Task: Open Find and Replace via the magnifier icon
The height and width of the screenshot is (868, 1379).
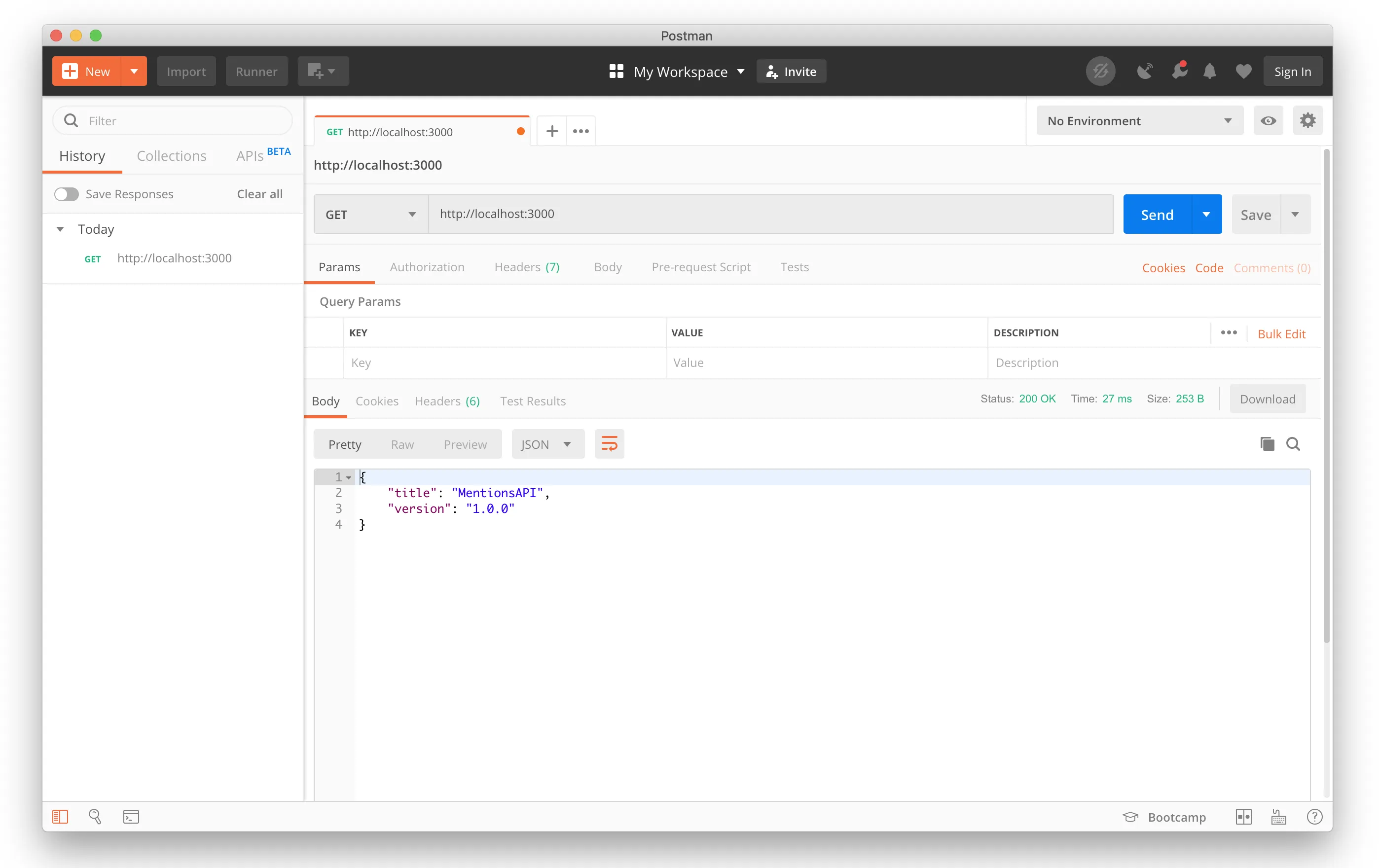Action: [95, 817]
